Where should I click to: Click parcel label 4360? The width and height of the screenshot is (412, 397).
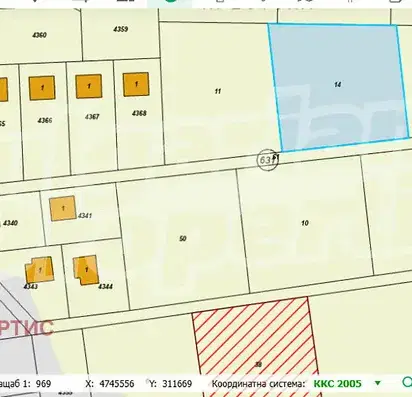39,35
